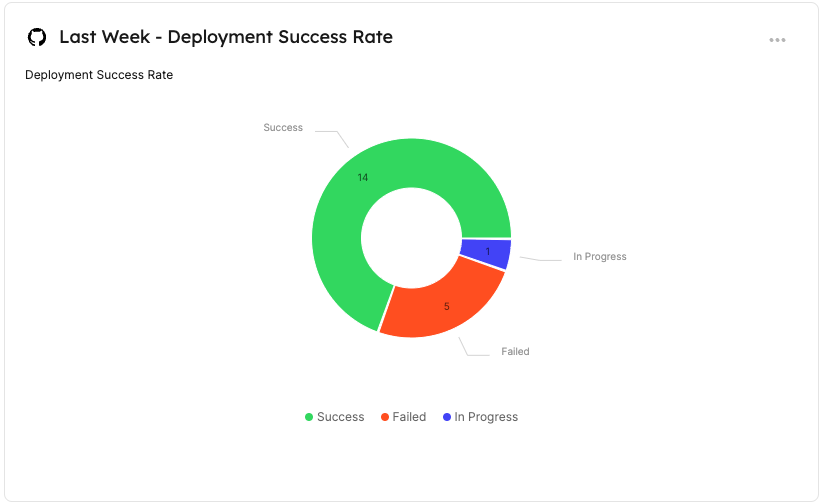This screenshot has width=819, height=504.
Task: Click the In Progress callout label beside the donut
Action: 599,257
